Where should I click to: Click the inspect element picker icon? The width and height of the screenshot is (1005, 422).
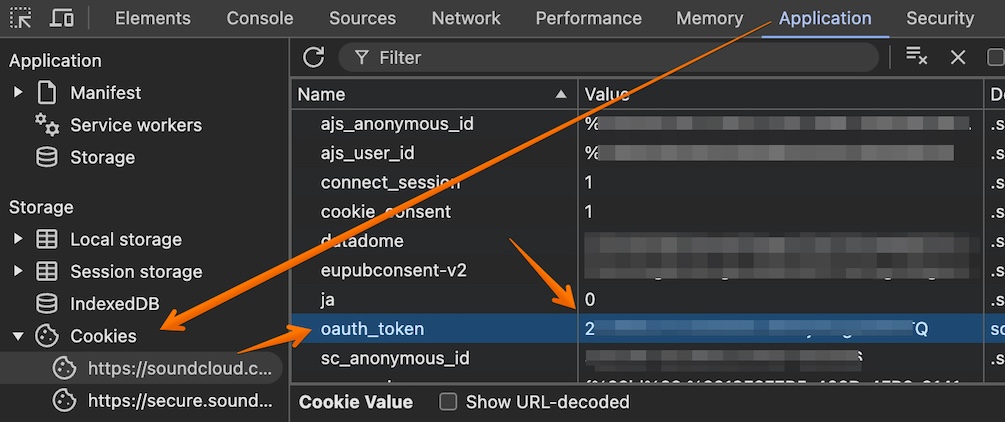(20, 18)
